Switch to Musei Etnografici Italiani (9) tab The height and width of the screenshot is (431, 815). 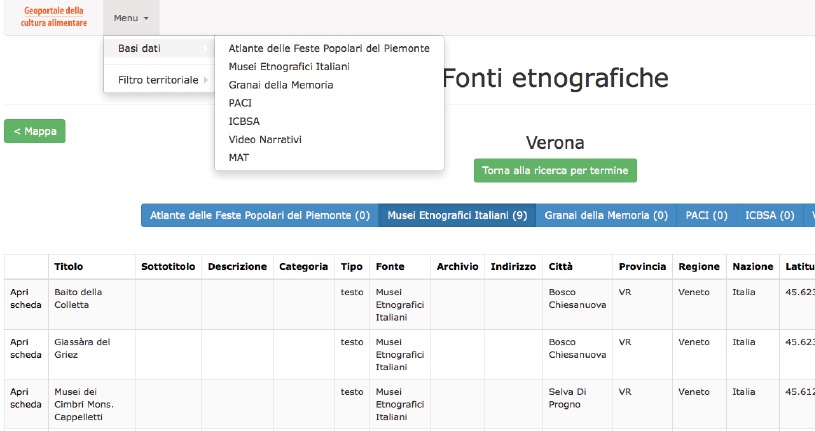457,215
